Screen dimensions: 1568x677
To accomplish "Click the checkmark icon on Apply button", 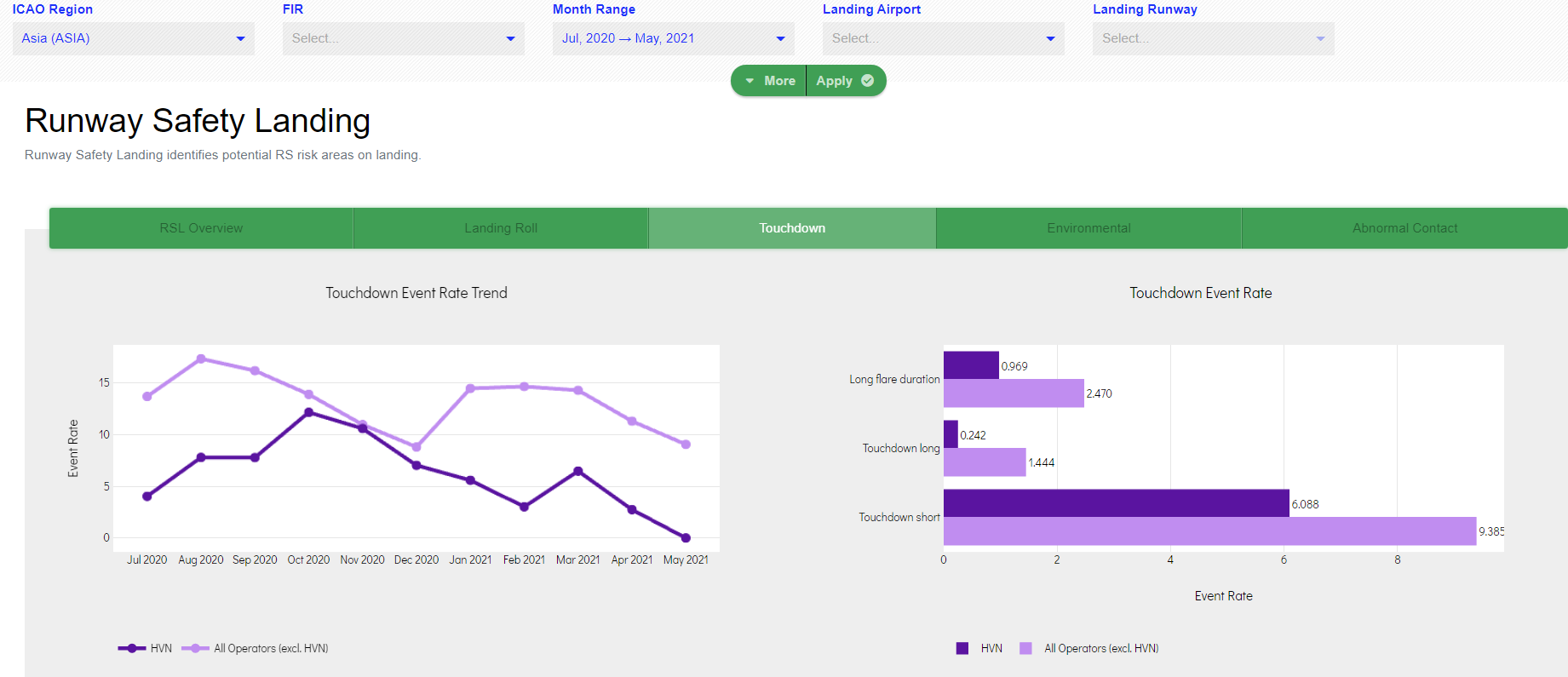I will pos(868,81).
